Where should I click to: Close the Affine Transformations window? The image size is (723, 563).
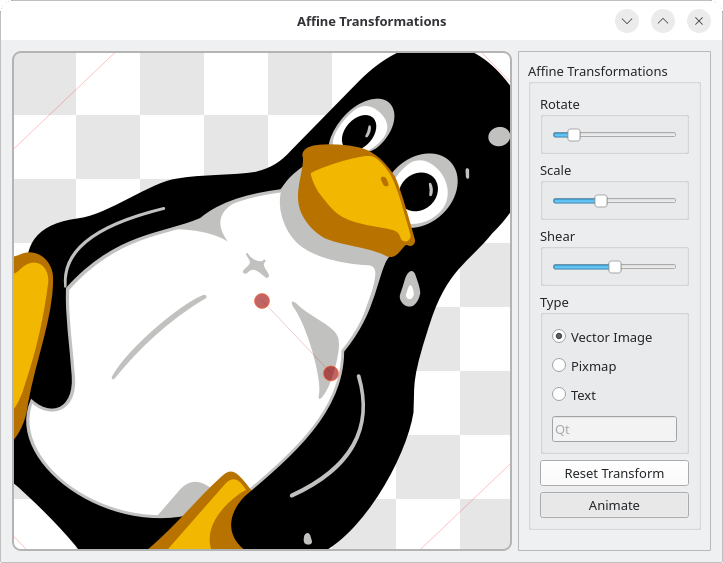(x=699, y=21)
